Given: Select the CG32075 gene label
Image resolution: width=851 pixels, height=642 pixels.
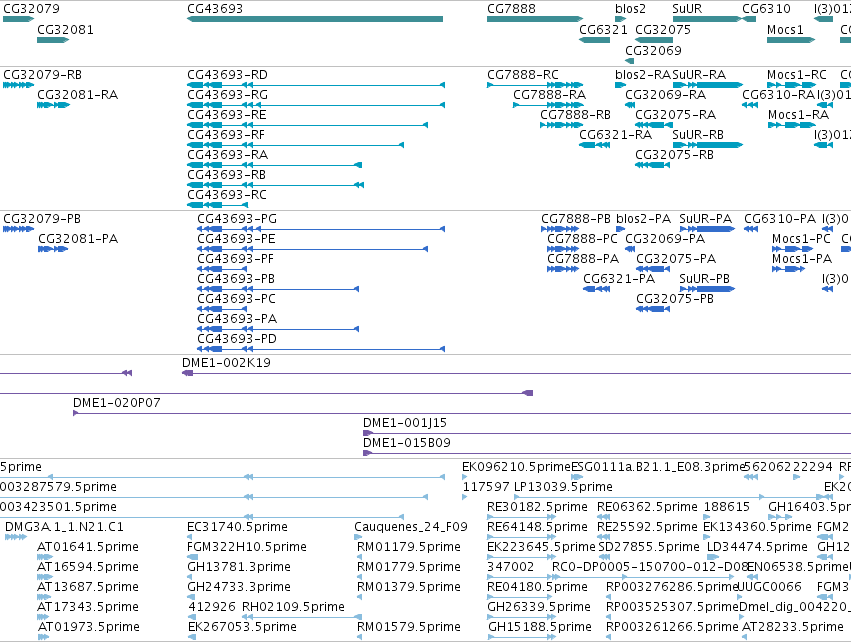Looking at the screenshot, I should tap(663, 29).
